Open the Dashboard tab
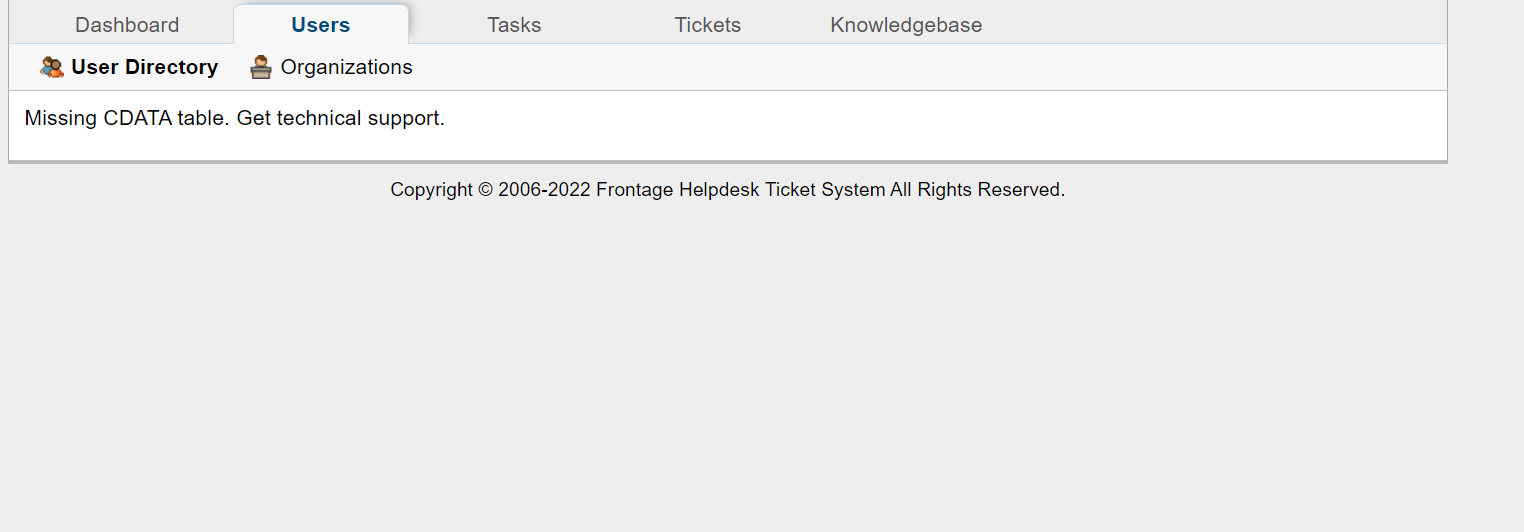1524x532 pixels. pos(127,25)
